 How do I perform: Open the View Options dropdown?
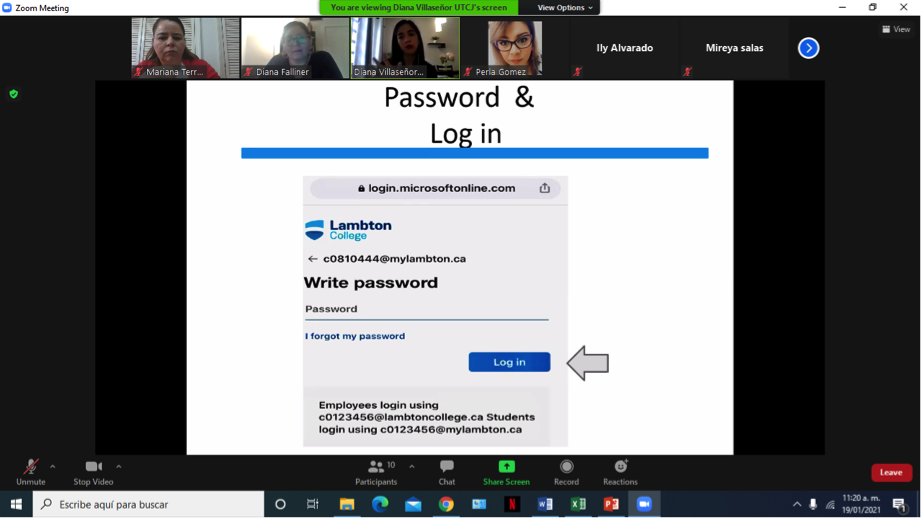coord(564,8)
